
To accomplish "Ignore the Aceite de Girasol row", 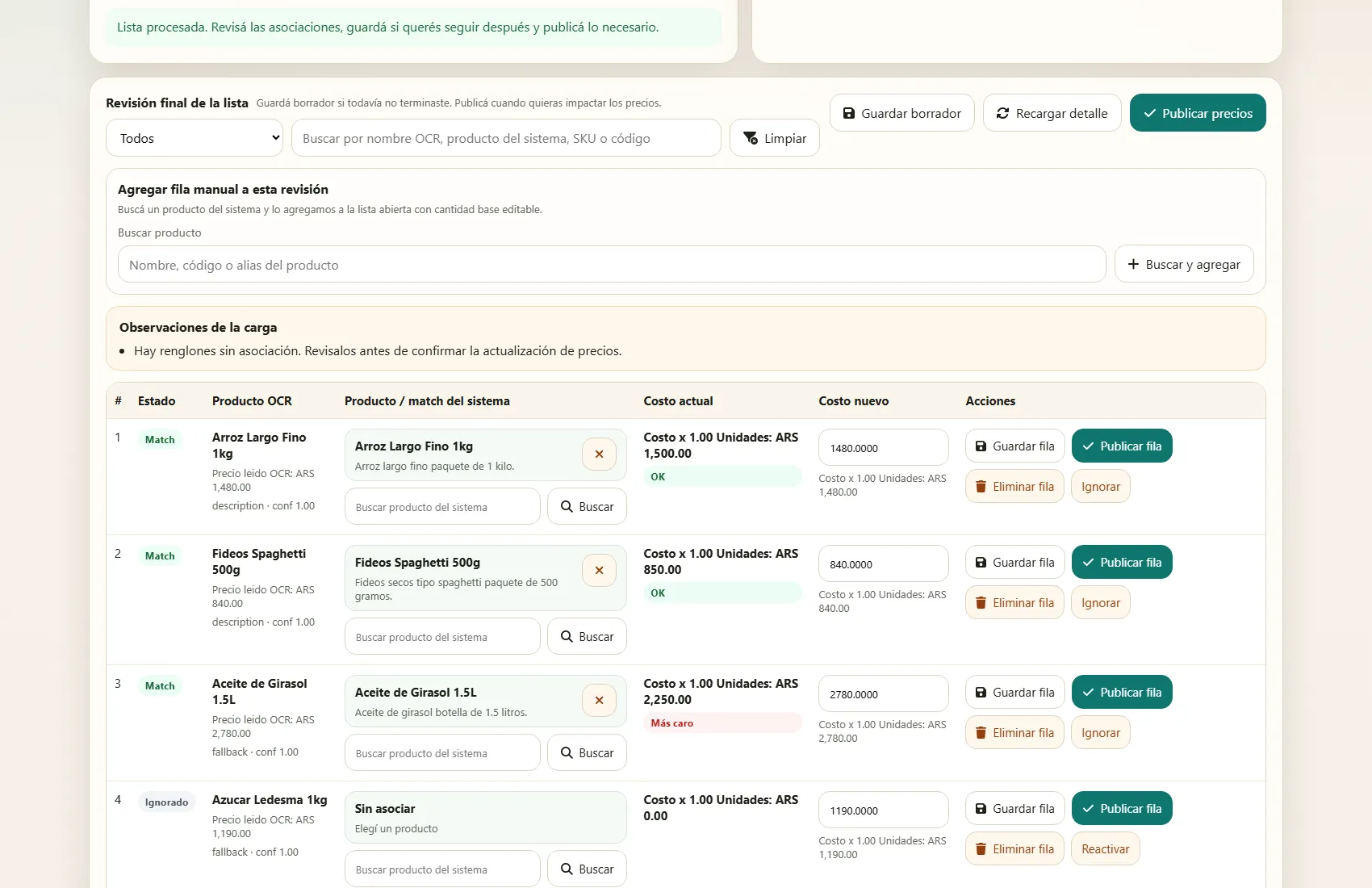I will pyautogui.click(x=1101, y=733).
